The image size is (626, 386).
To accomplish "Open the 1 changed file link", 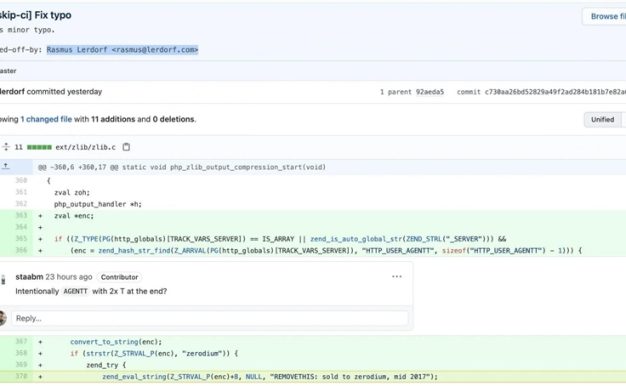I will point(46,119).
